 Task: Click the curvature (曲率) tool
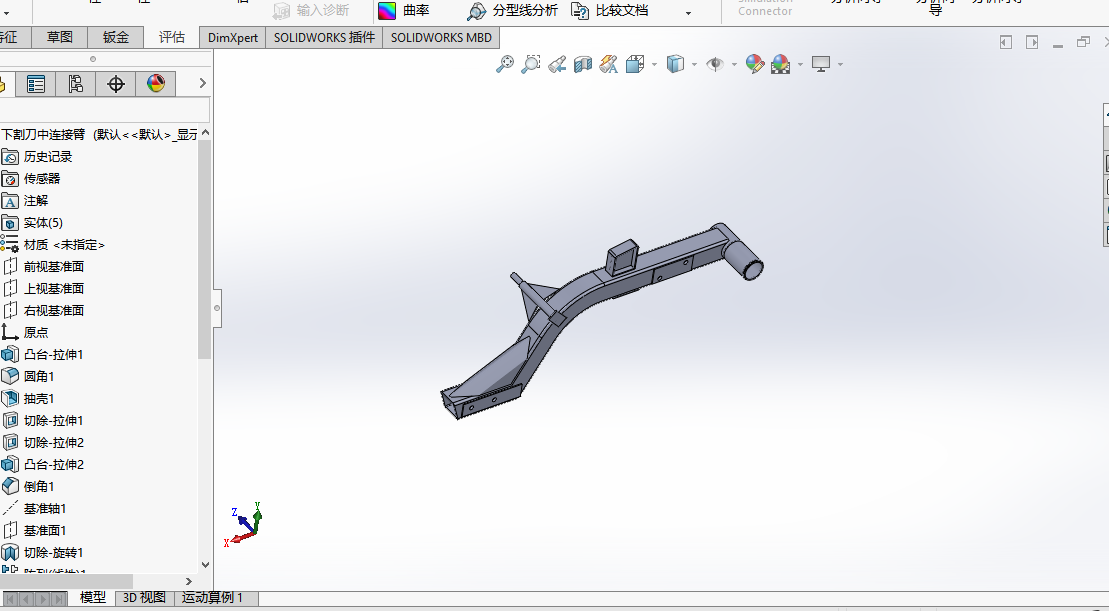point(404,11)
